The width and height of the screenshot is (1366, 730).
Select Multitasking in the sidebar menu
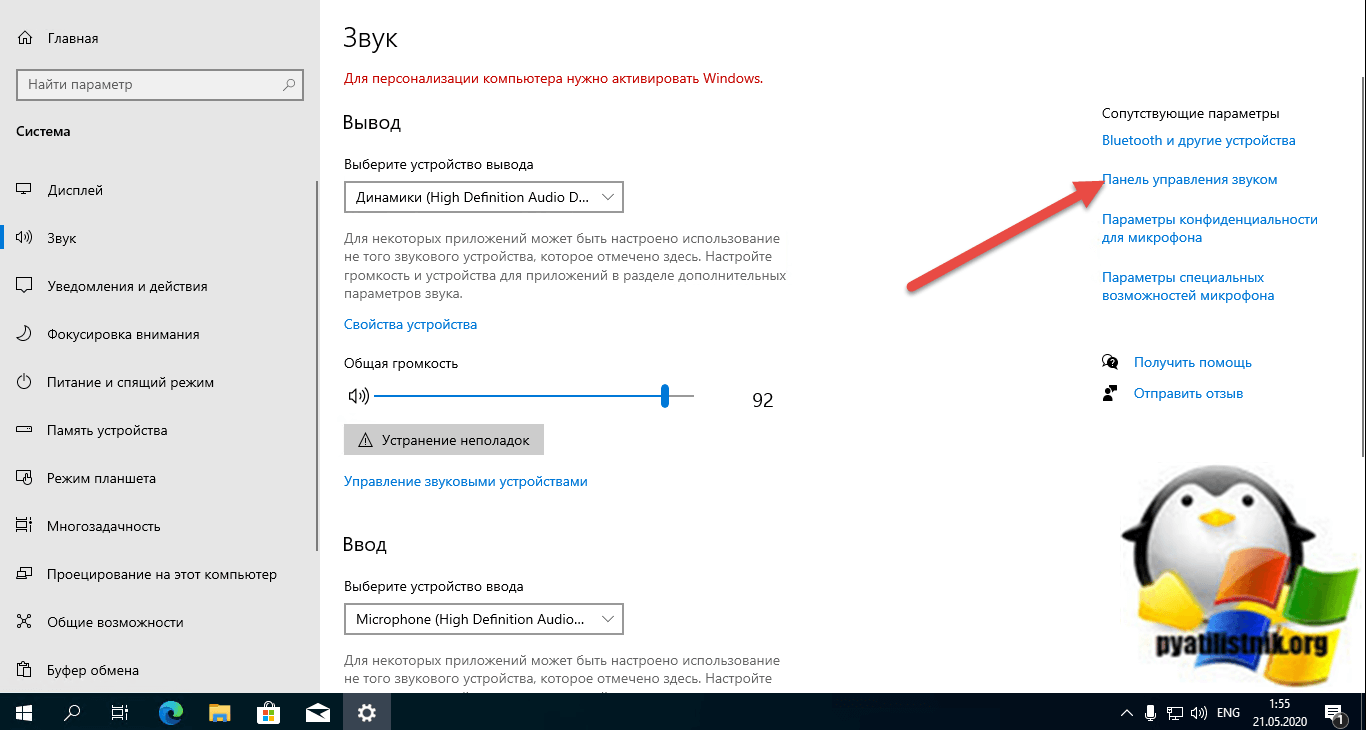point(103,526)
